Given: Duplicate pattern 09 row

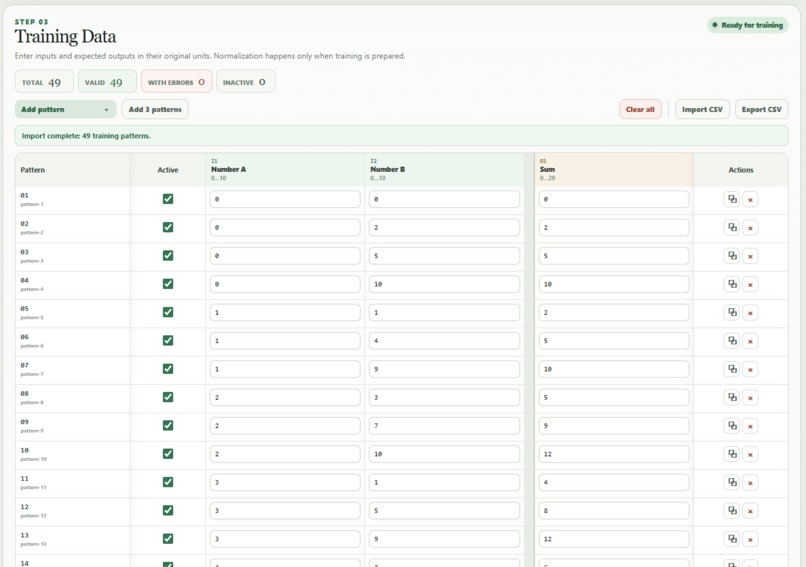Looking at the screenshot, I should (x=731, y=426).
